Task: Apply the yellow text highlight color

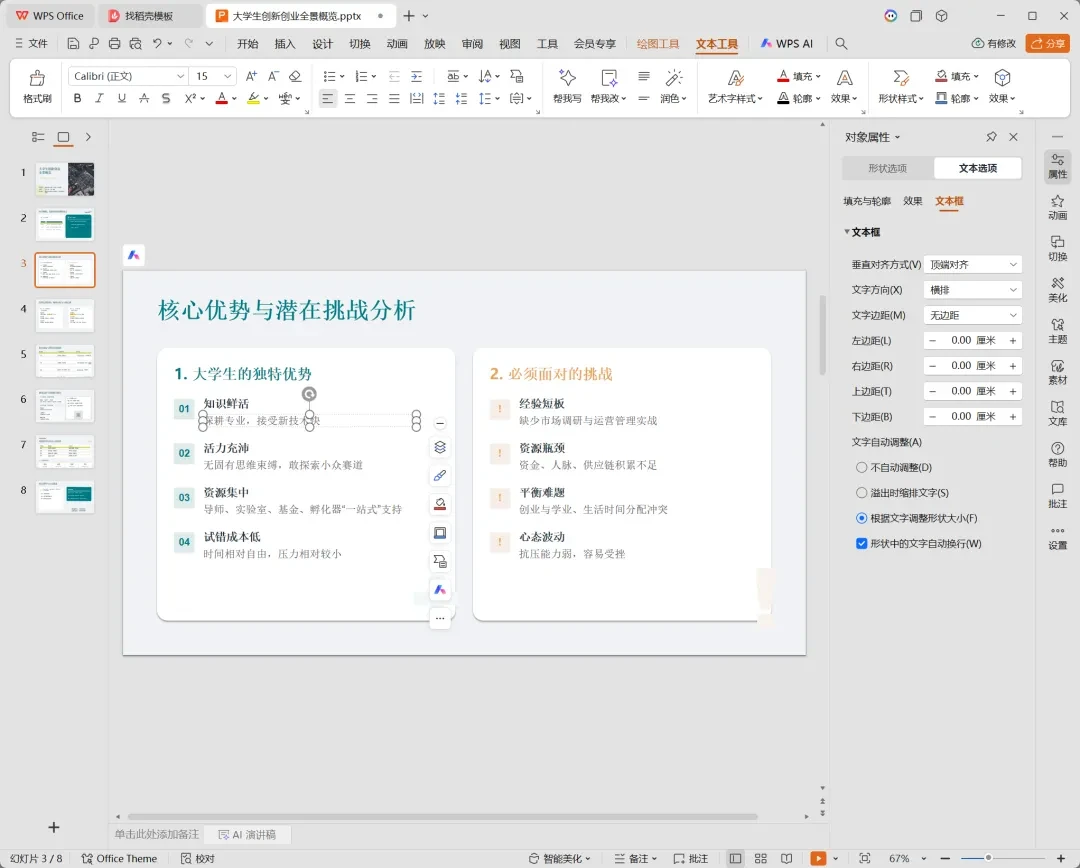Action: click(x=253, y=99)
